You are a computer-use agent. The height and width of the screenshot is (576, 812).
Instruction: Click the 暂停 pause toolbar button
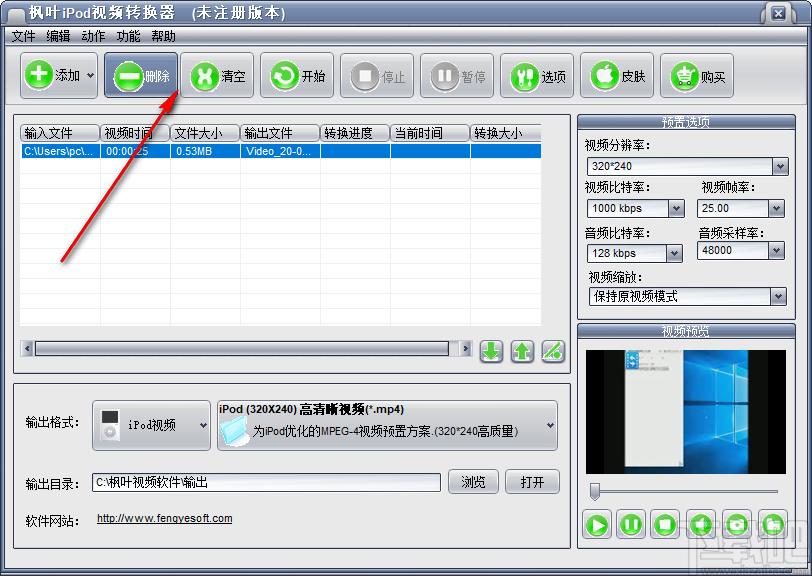(x=457, y=76)
